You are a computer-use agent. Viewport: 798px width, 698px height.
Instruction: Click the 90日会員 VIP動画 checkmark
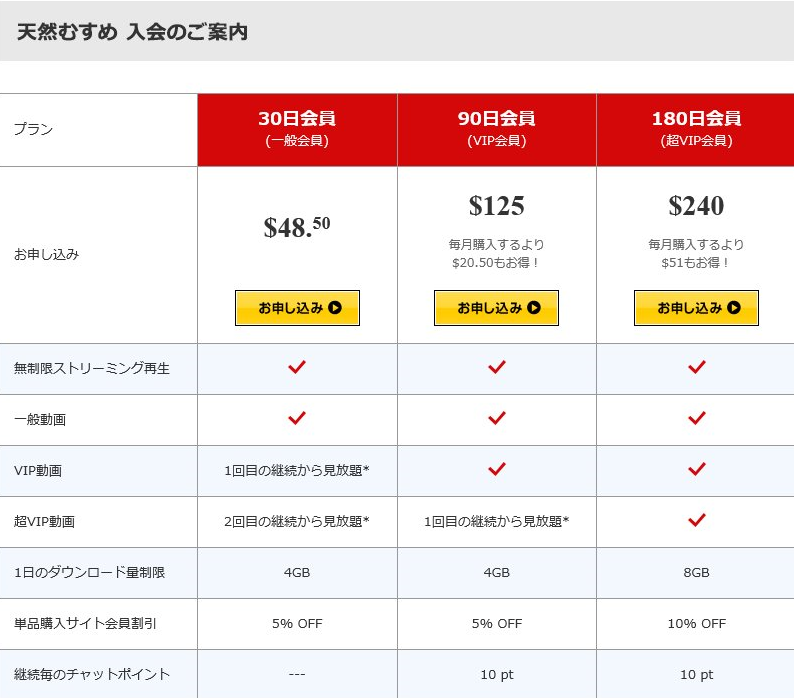pos(497,470)
